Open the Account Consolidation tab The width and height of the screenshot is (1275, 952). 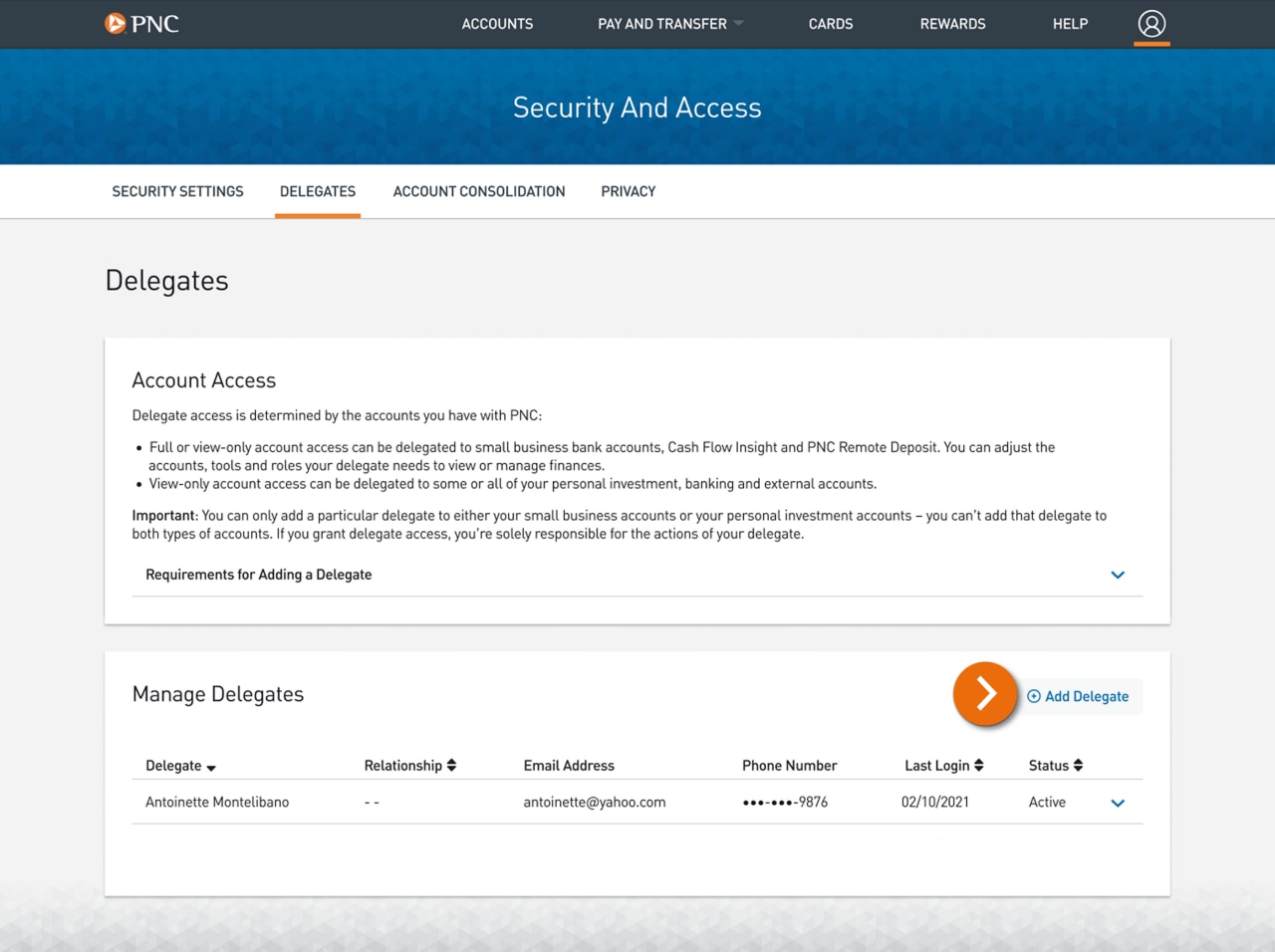pyautogui.click(x=479, y=191)
